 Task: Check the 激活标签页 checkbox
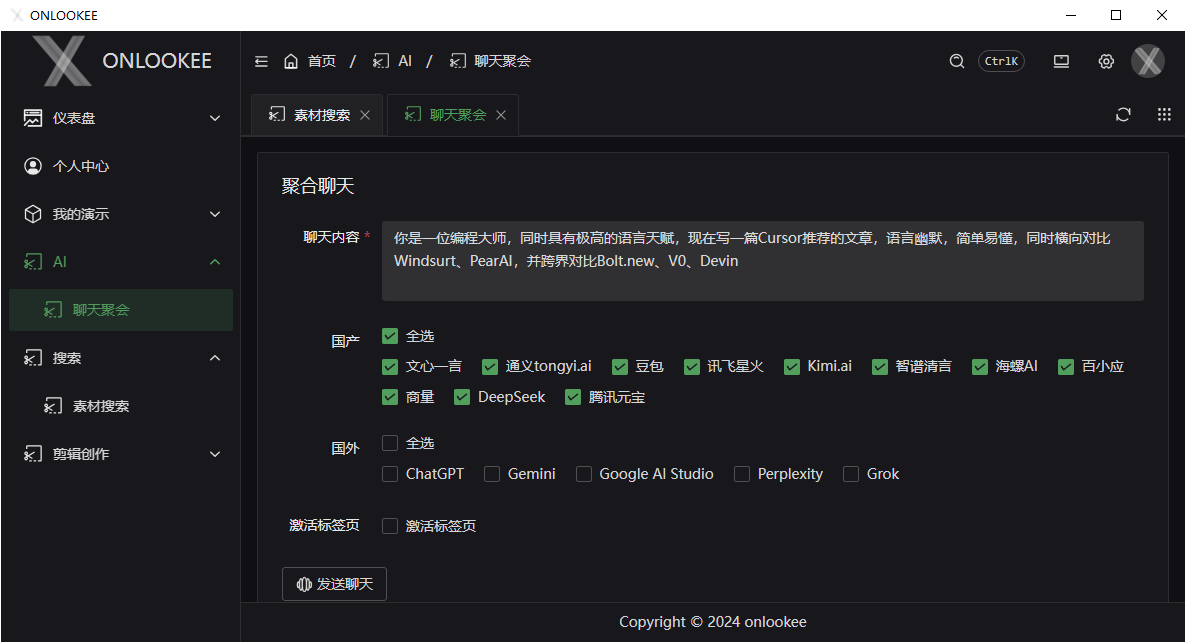pyautogui.click(x=390, y=526)
